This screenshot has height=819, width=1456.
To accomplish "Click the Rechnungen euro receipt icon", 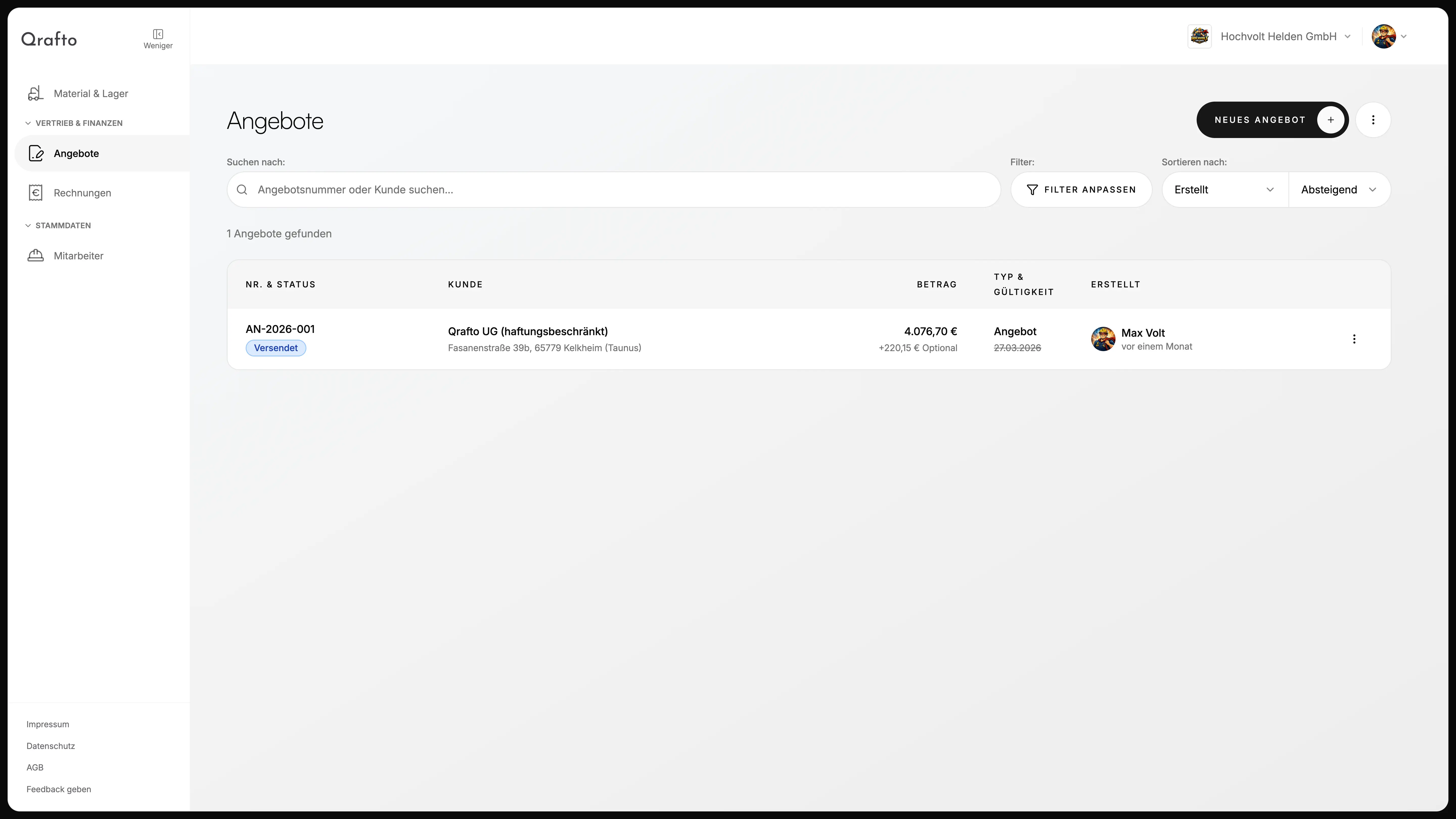I will click(x=36, y=193).
